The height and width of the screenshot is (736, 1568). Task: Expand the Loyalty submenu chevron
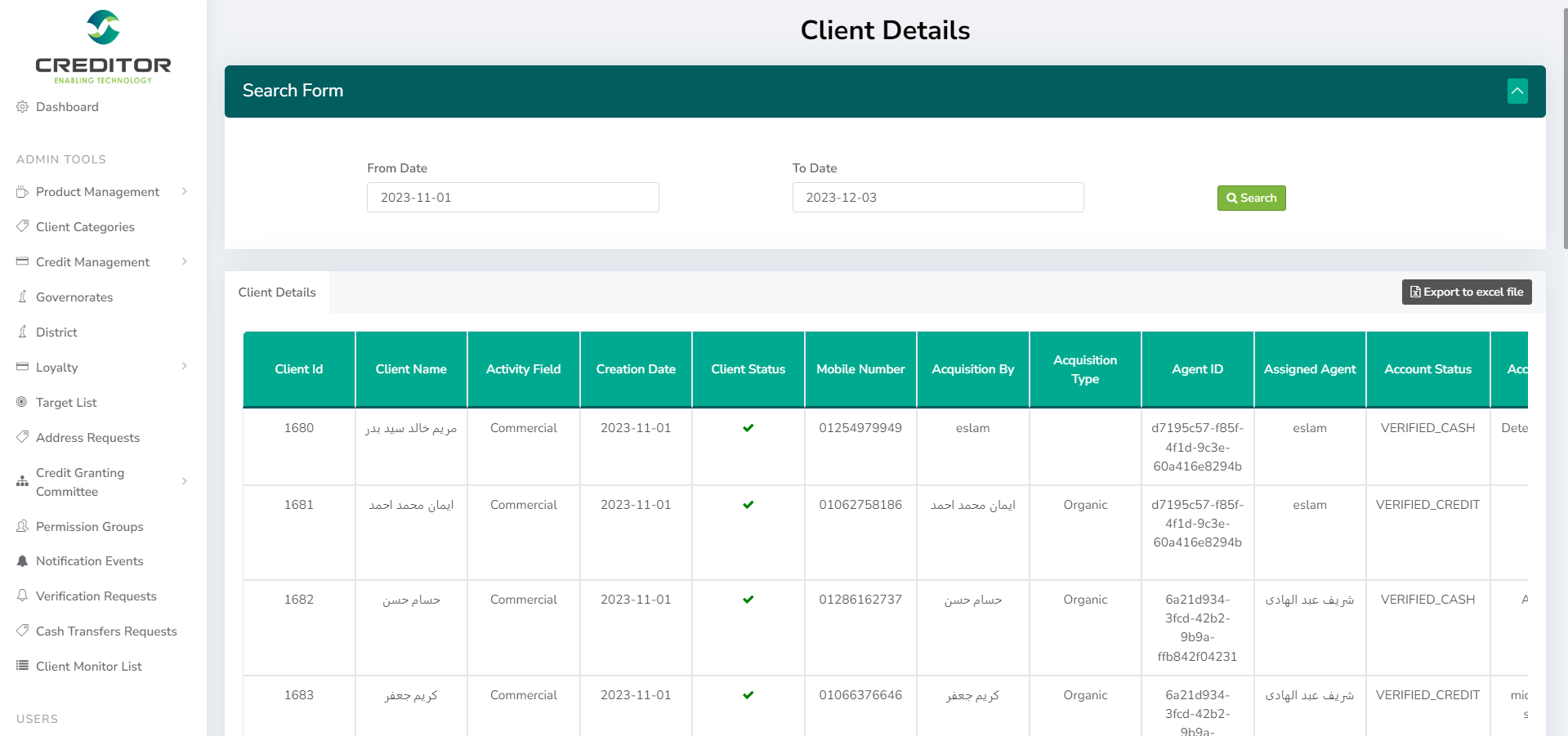point(184,367)
